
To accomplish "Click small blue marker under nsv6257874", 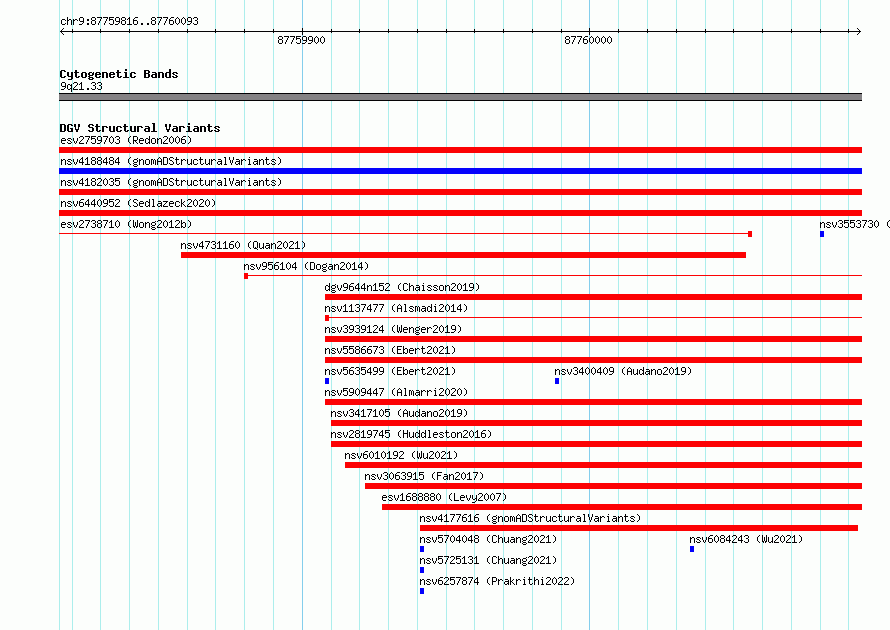I will pyautogui.click(x=422, y=591).
